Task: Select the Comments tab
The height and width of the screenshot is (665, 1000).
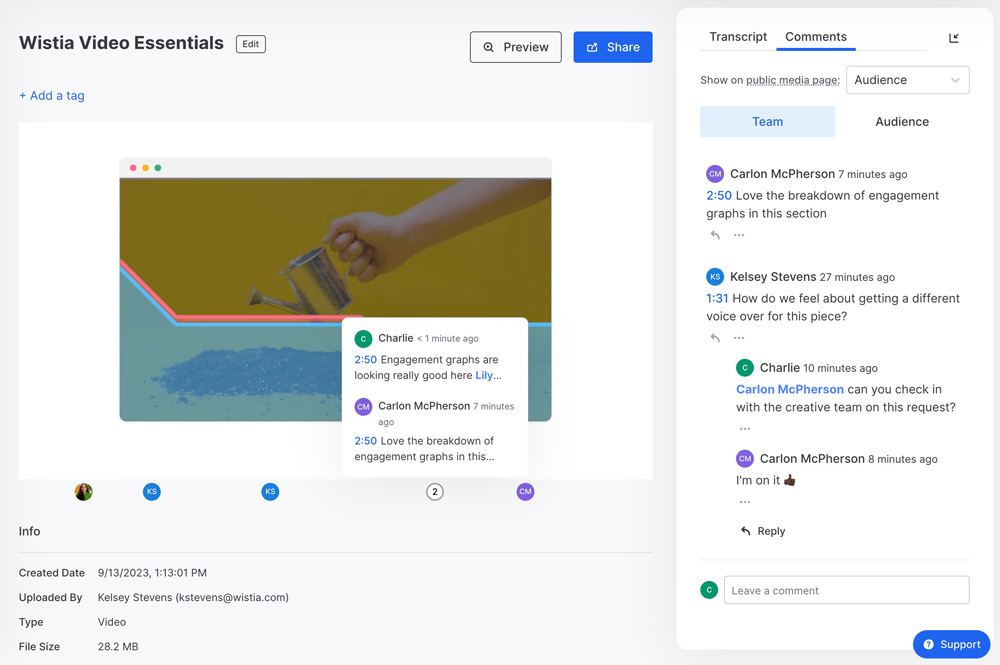Action: pos(816,37)
